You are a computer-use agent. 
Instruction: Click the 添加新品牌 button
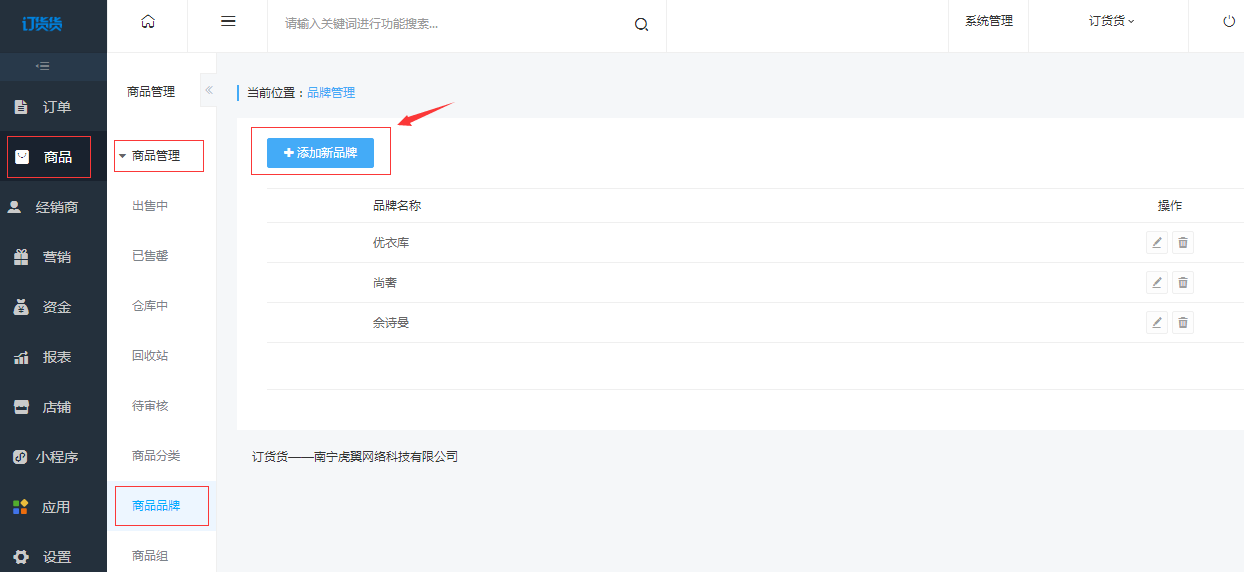click(x=320, y=153)
